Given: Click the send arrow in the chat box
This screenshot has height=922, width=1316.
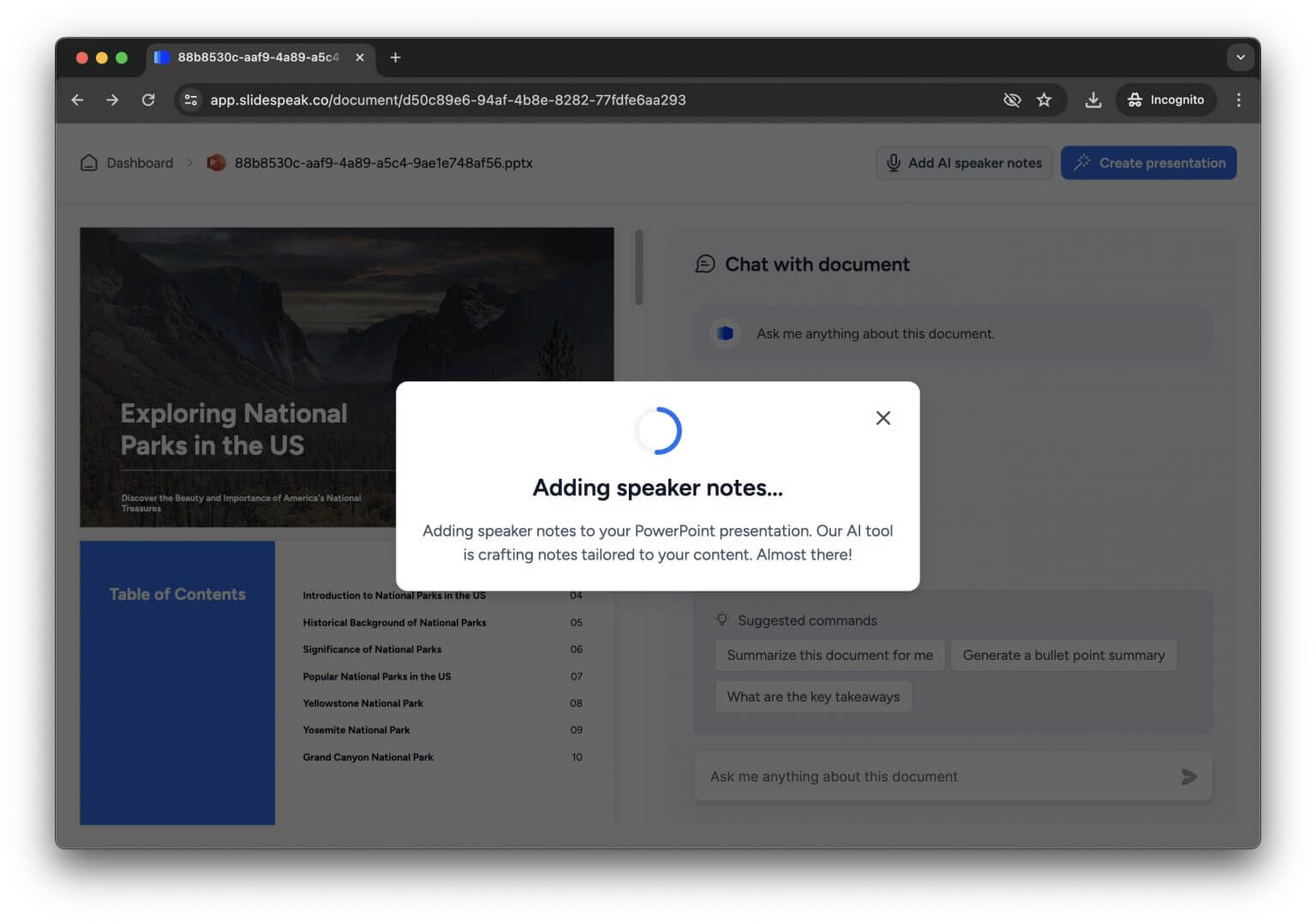Looking at the screenshot, I should point(1188,776).
